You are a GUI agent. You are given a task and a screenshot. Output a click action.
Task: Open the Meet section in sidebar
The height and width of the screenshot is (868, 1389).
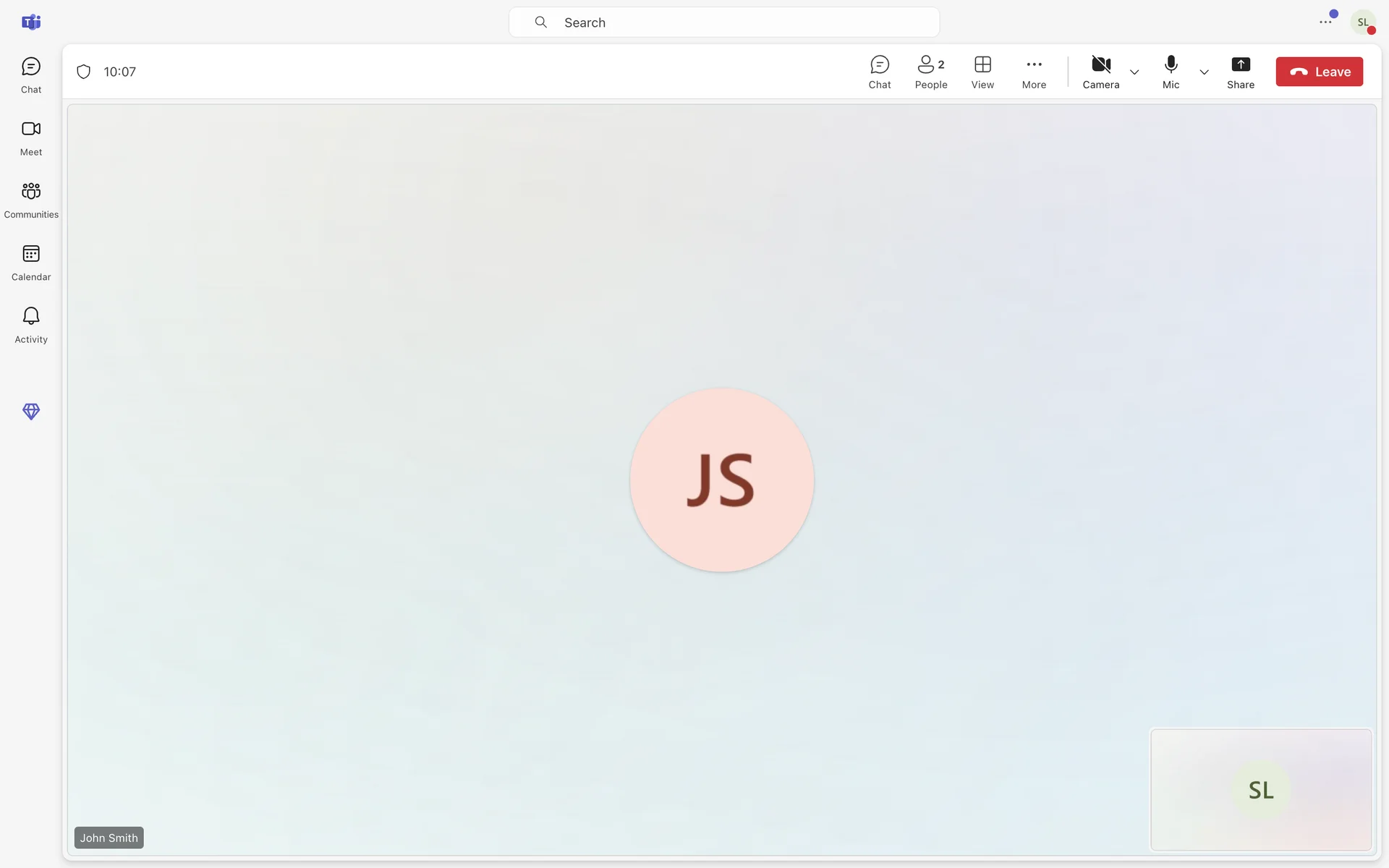pyautogui.click(x=31, y=137)
